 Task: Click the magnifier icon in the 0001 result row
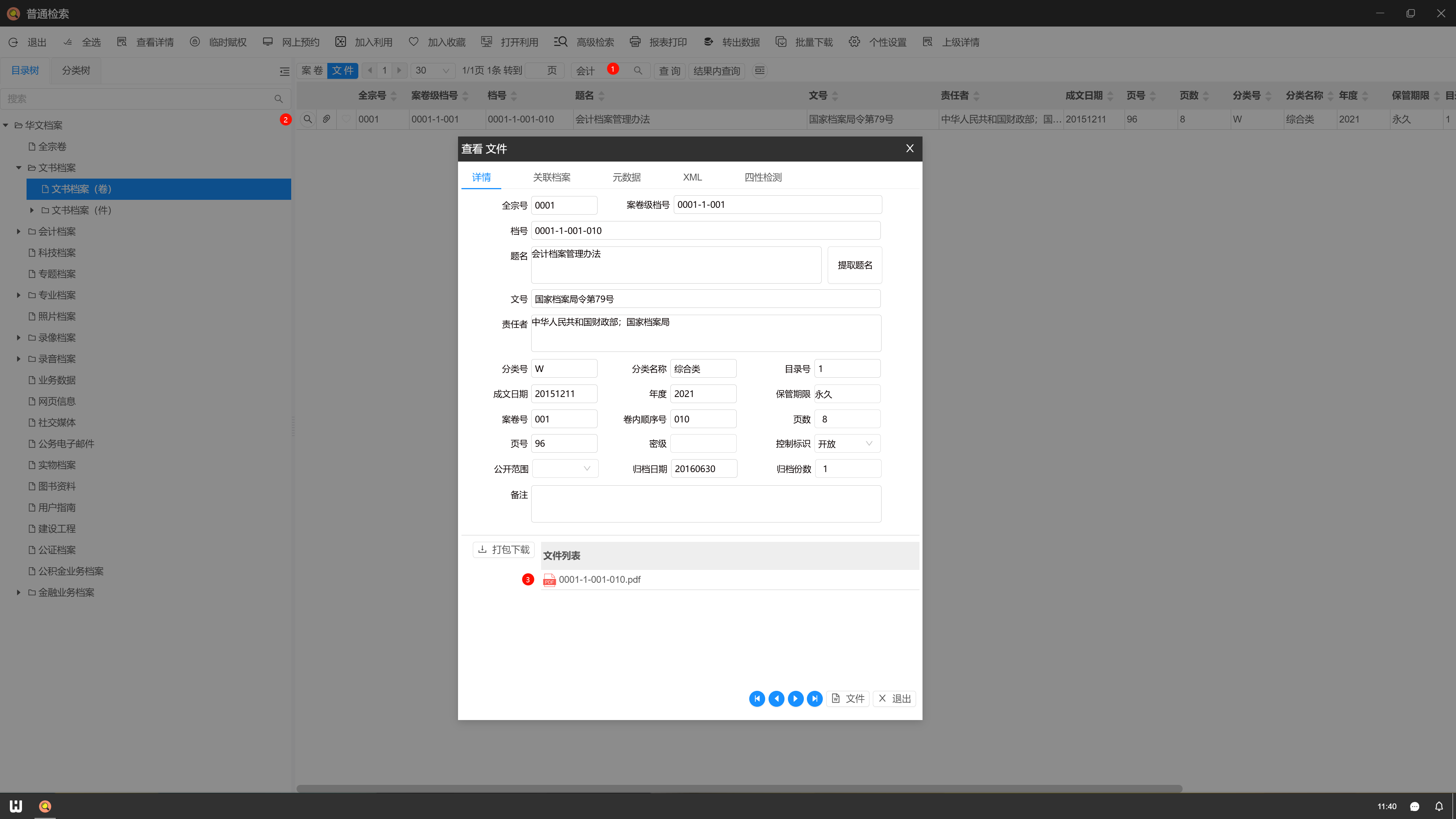coord(308,119)
